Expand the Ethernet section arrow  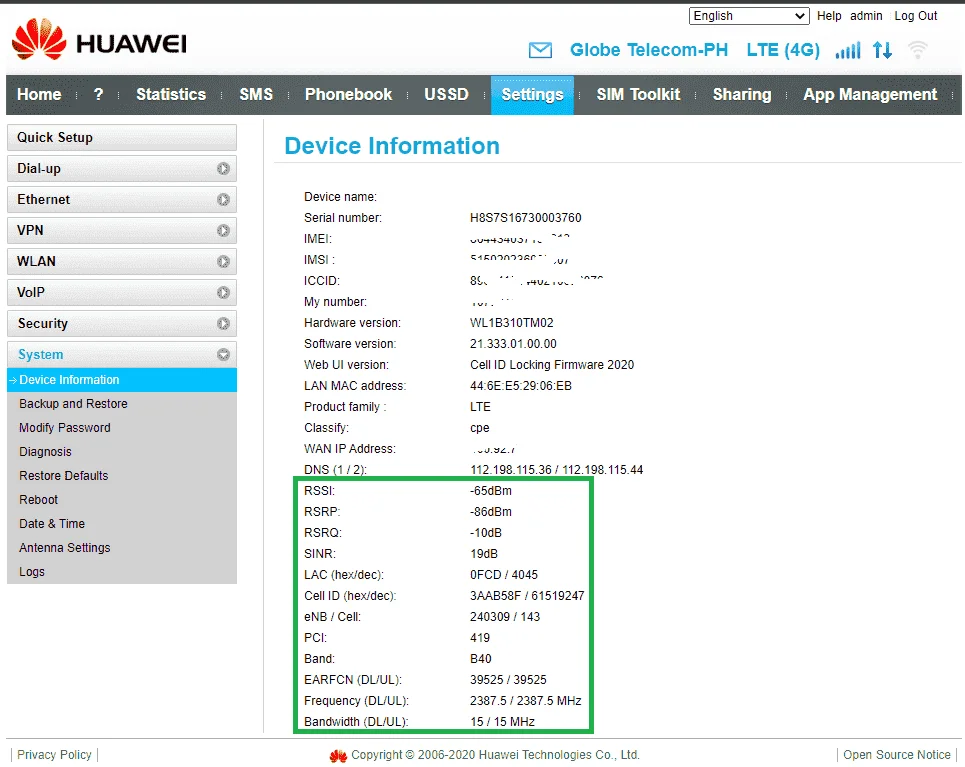point(223,199)
